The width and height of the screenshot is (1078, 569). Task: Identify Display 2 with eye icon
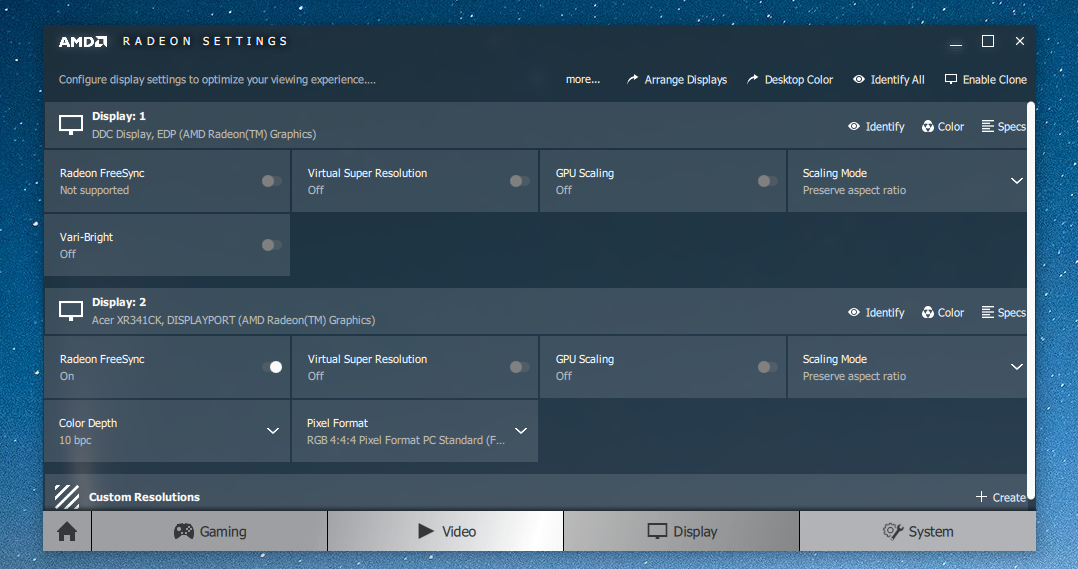tap(876, 313)
